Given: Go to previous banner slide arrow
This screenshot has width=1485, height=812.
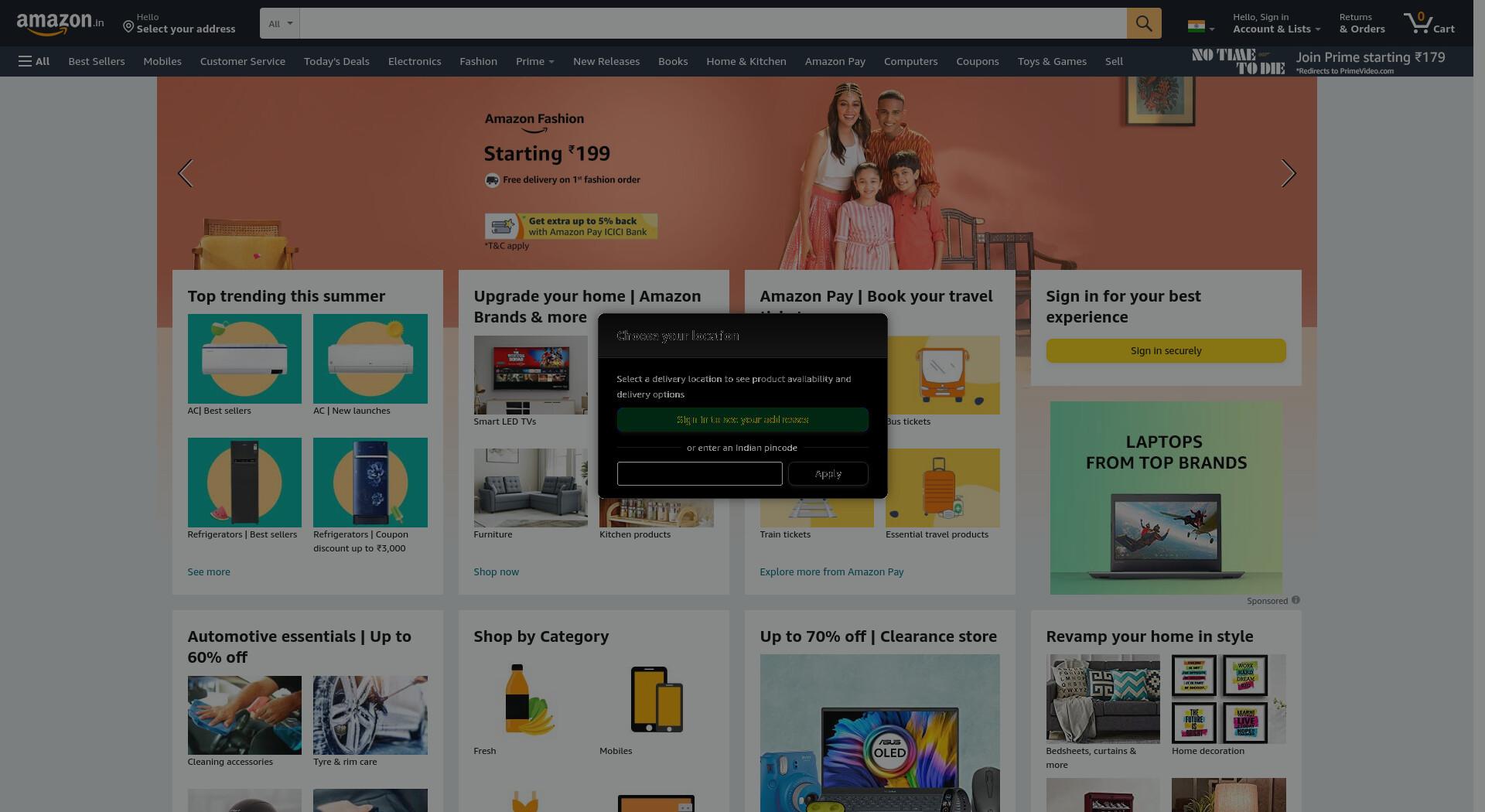Looking at the screenshot, I should (x=185, y=173).
